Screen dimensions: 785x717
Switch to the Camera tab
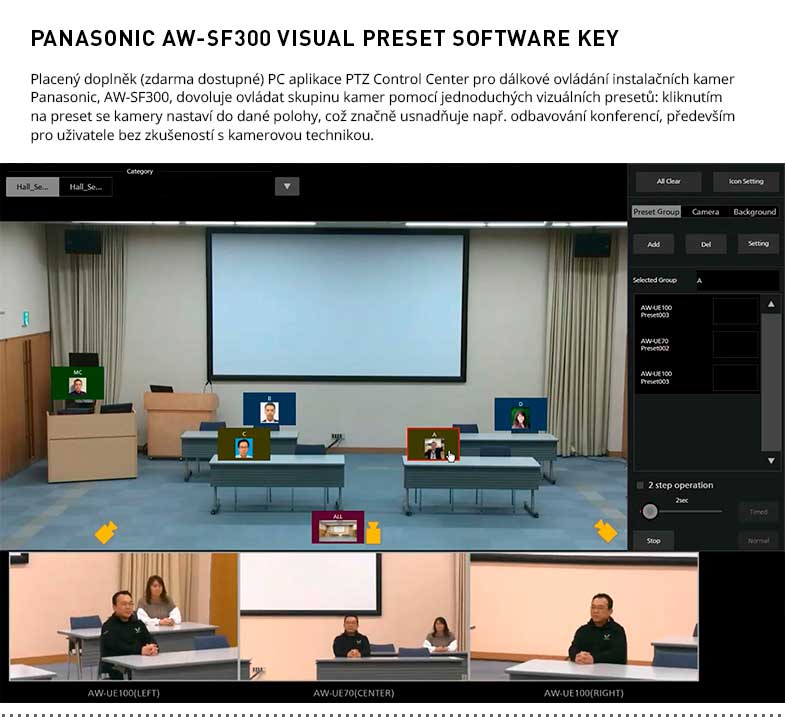click(705, 212)
